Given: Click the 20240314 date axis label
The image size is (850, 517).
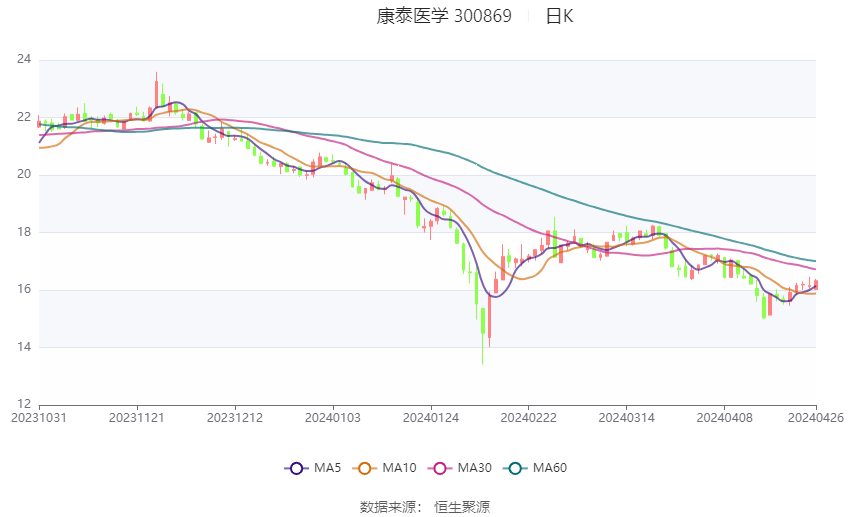Looking at the screenshot, I should point(627,418).
